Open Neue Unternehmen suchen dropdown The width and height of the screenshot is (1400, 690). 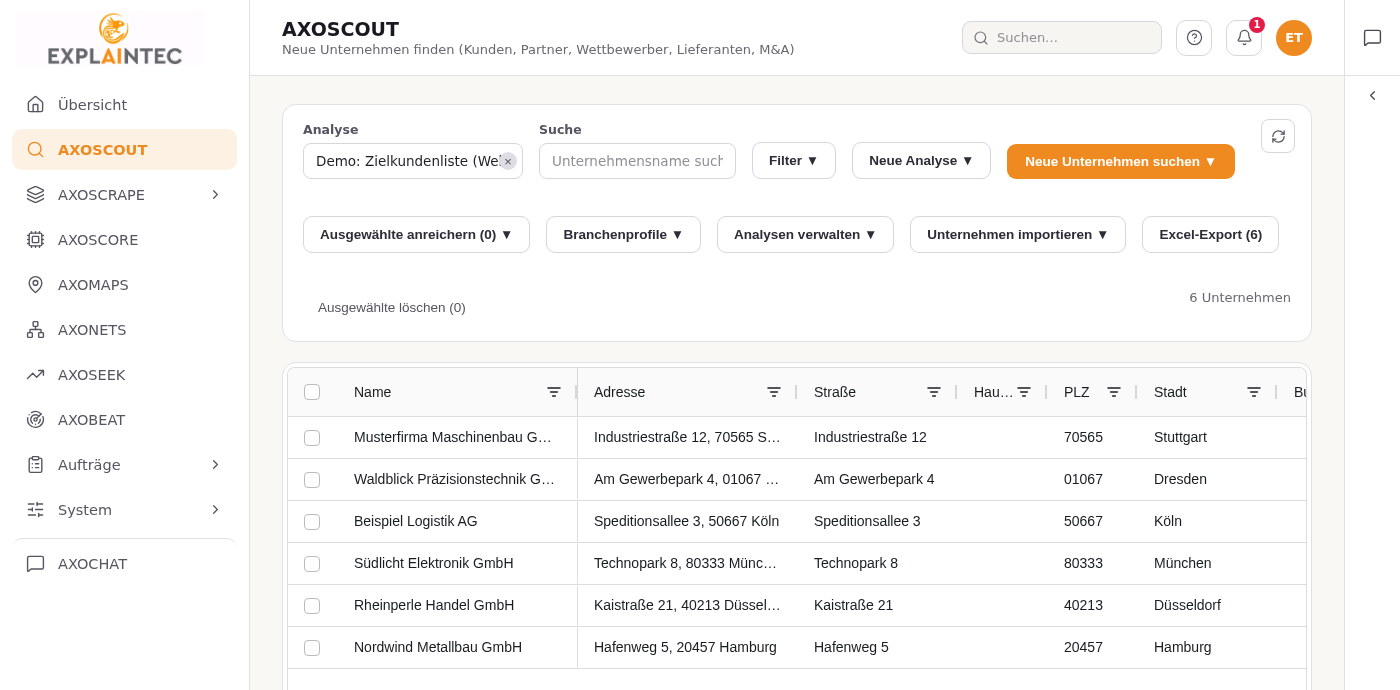[1121, 161]
